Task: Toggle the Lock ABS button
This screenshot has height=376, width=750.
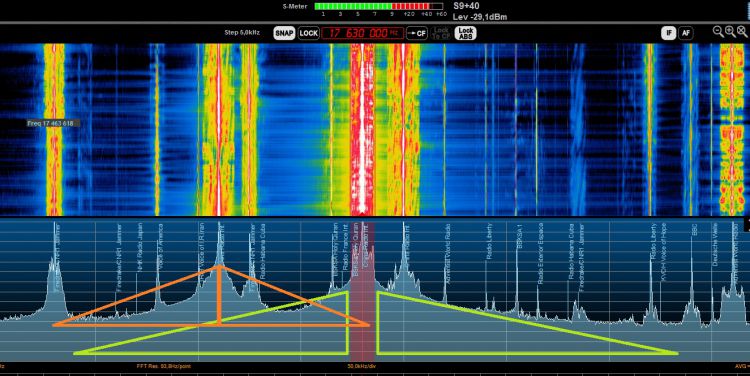Action: [465, 33]
